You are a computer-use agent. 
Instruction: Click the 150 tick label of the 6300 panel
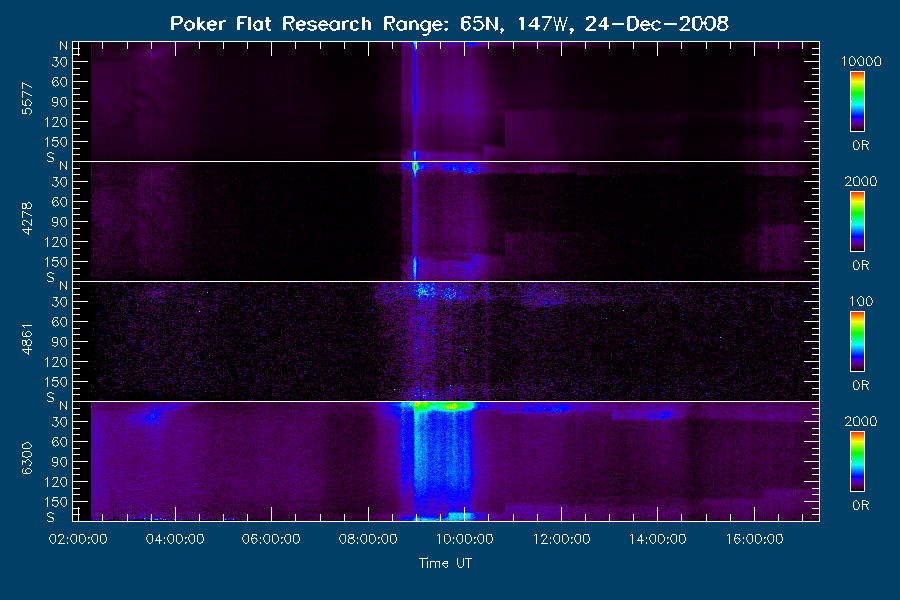56,502
